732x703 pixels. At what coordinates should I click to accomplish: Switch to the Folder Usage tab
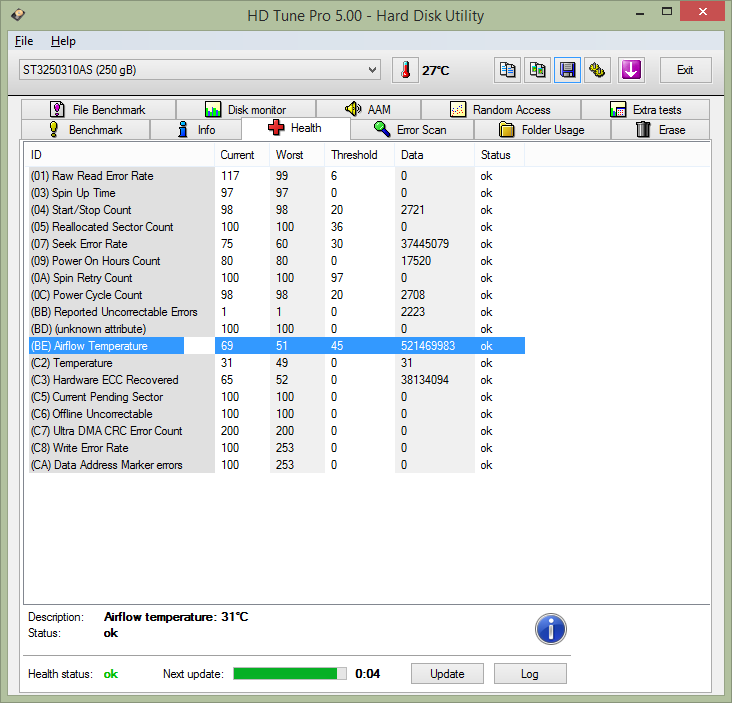coord(542,129)
